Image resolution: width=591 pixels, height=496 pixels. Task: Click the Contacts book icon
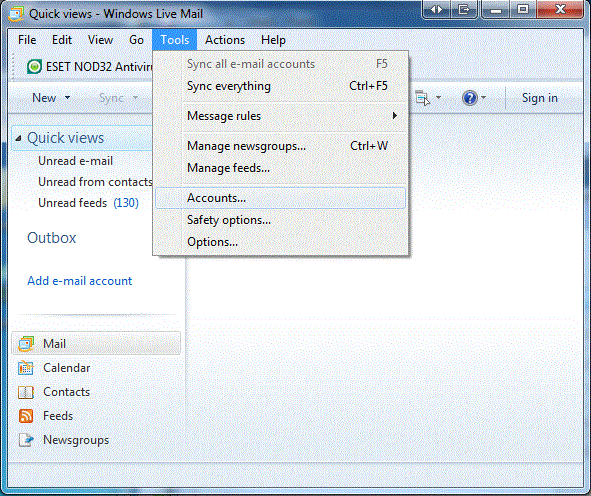(x=26, y=392)
